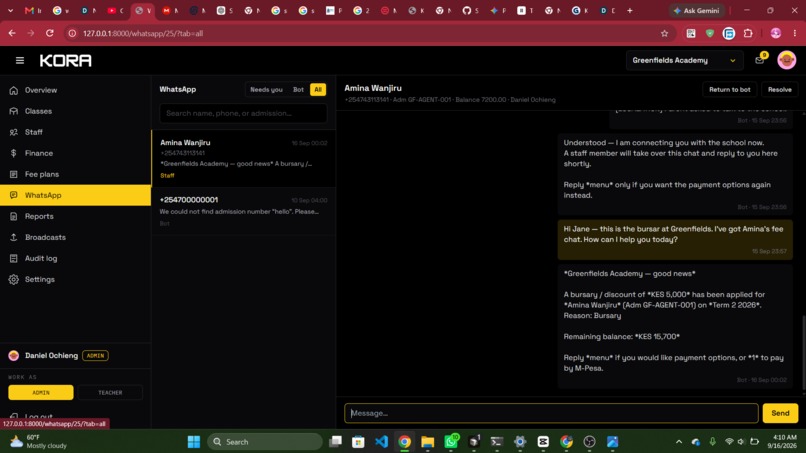Switch to the GitHub browser tab

click(x=470, y=11)
